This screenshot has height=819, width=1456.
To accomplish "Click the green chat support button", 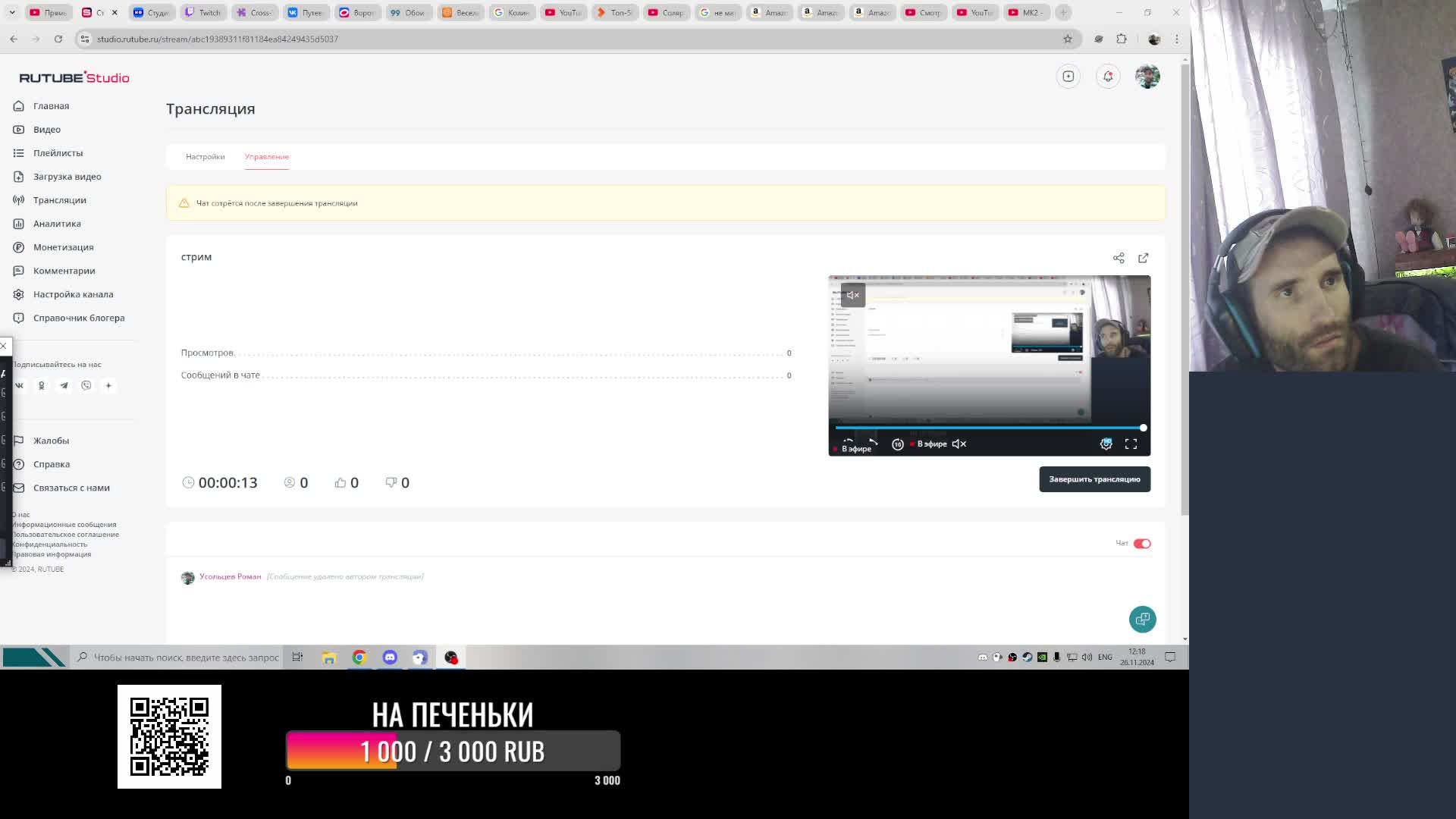I will click(x=1142, y=620).
